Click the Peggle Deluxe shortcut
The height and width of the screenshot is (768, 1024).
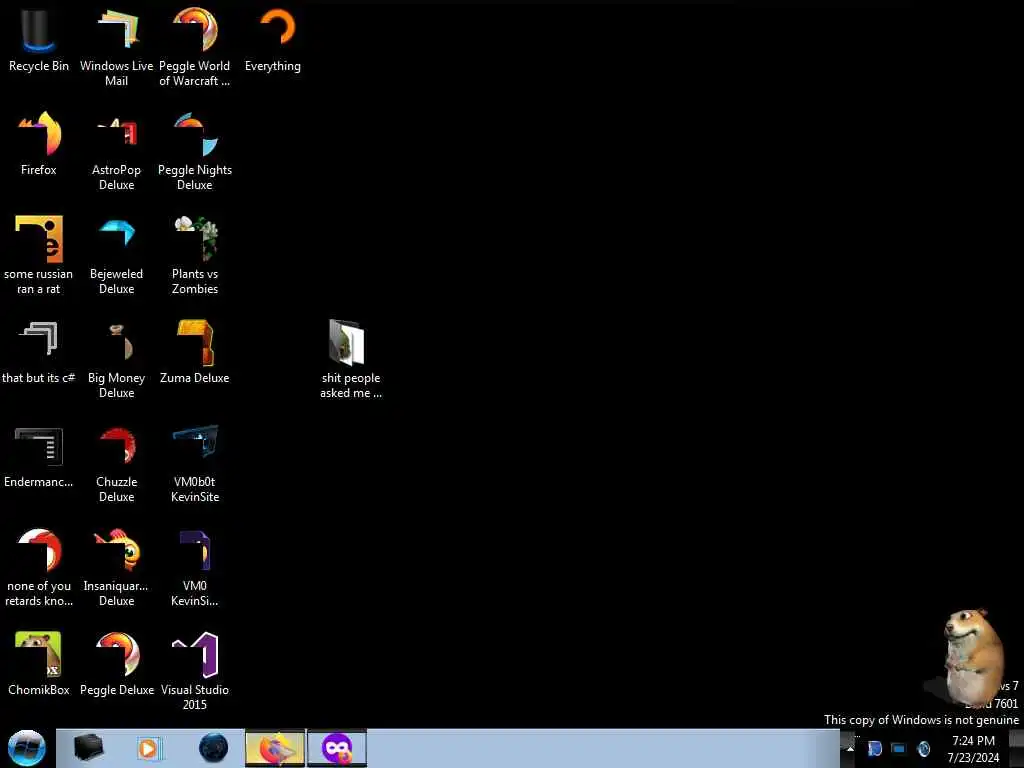point(117,664)
